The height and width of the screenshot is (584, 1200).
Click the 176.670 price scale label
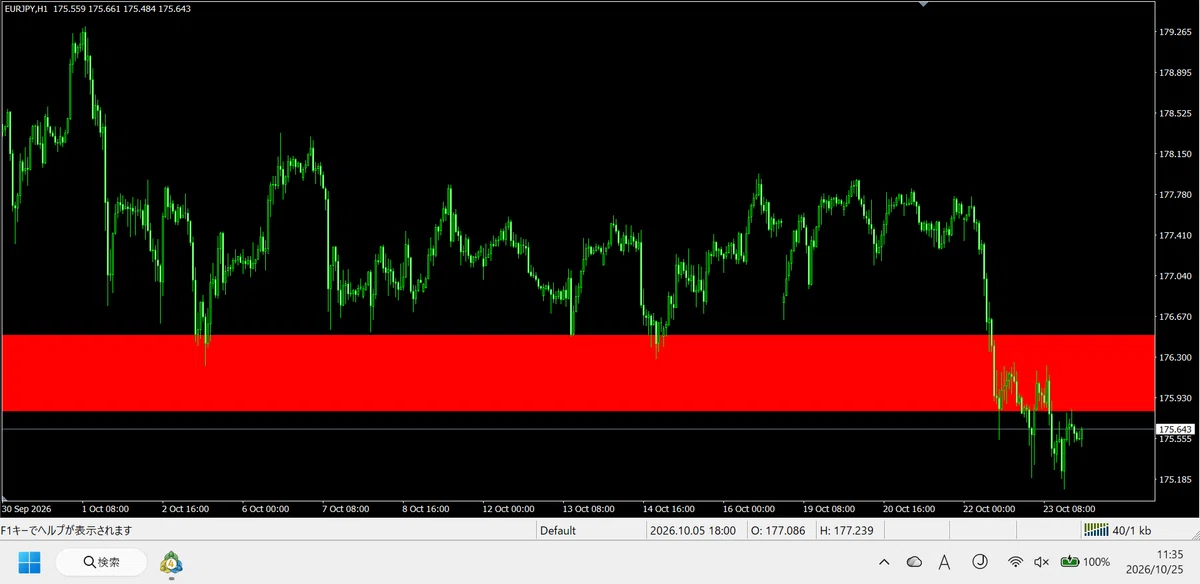coord(1174,317)
